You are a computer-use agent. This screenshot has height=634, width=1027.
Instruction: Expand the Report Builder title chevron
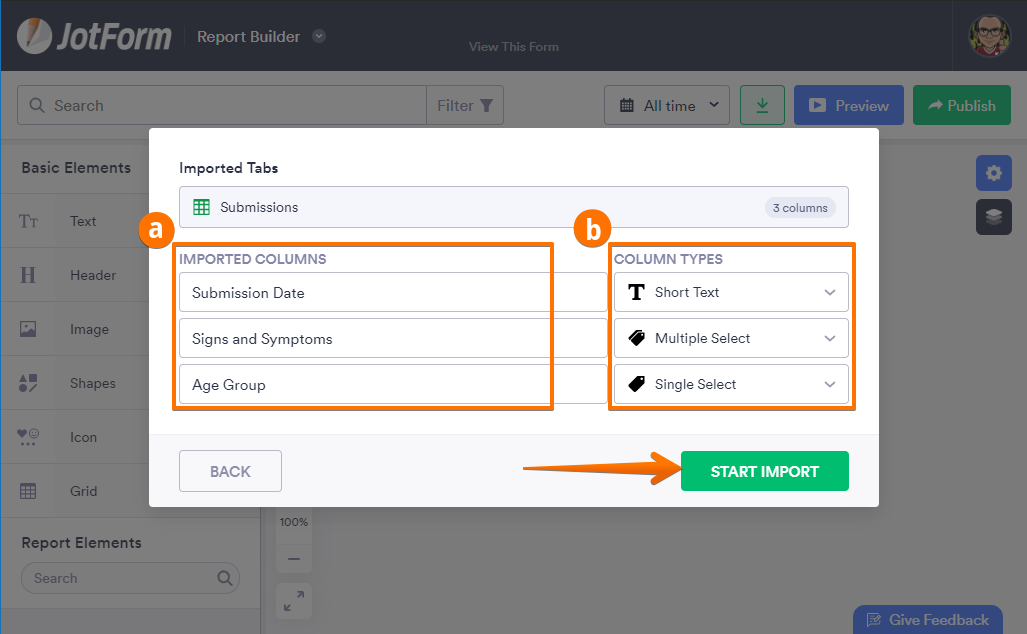(319, 36)
